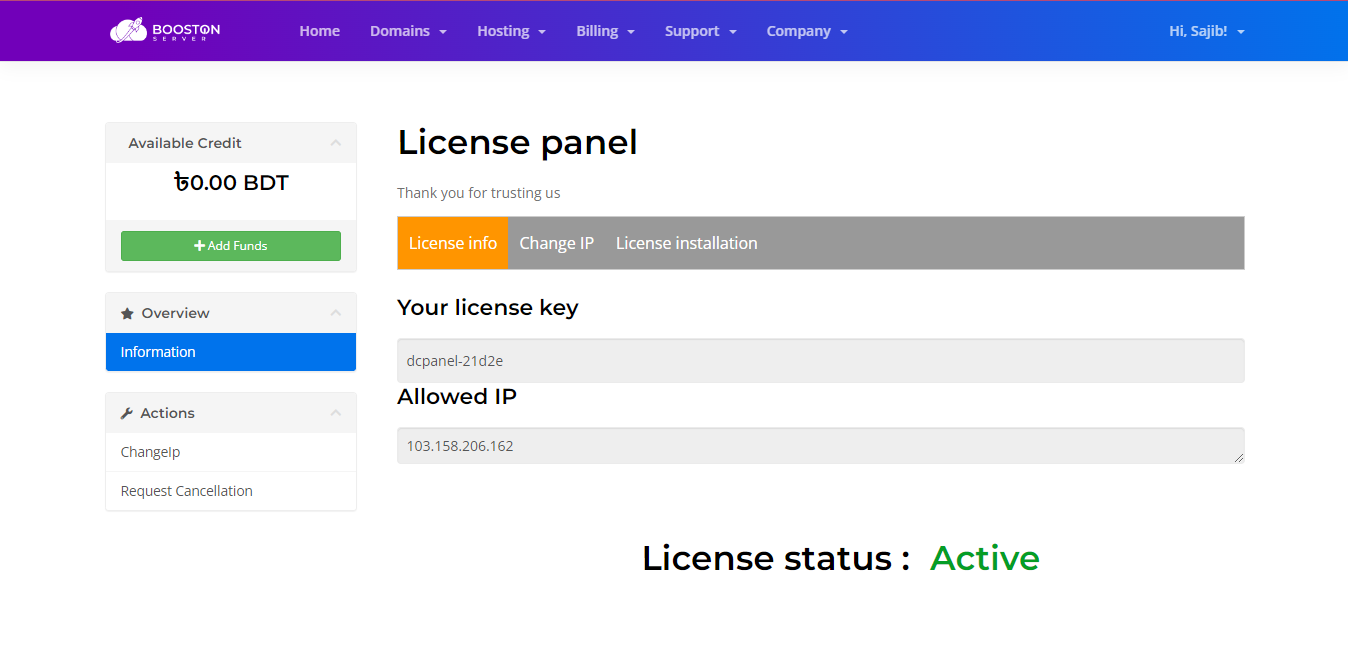
Task: Click the wrench icon beside Actions
Action: pos(127,414)
